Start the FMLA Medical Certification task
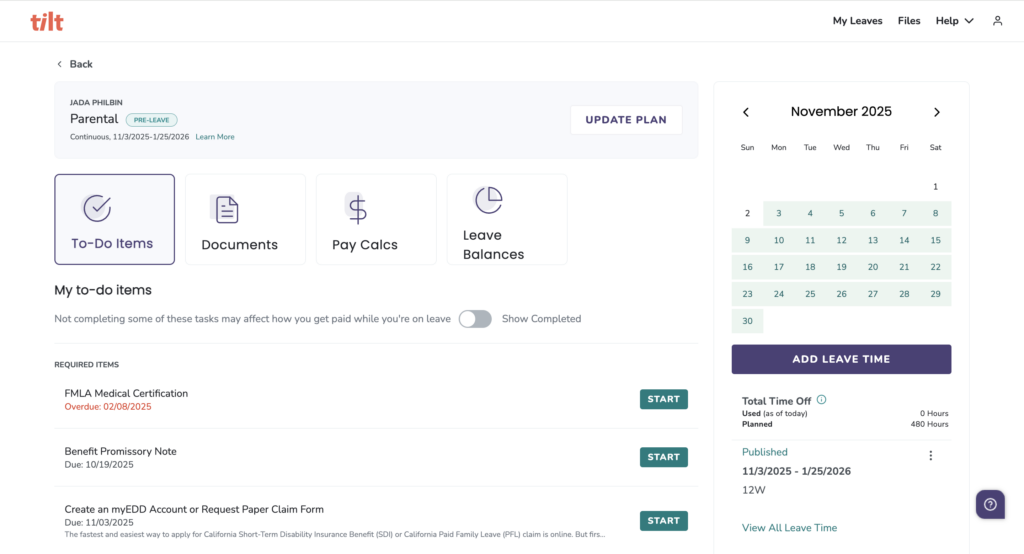The height and width of the screenshot is (554, 1024). pos(664,399)
